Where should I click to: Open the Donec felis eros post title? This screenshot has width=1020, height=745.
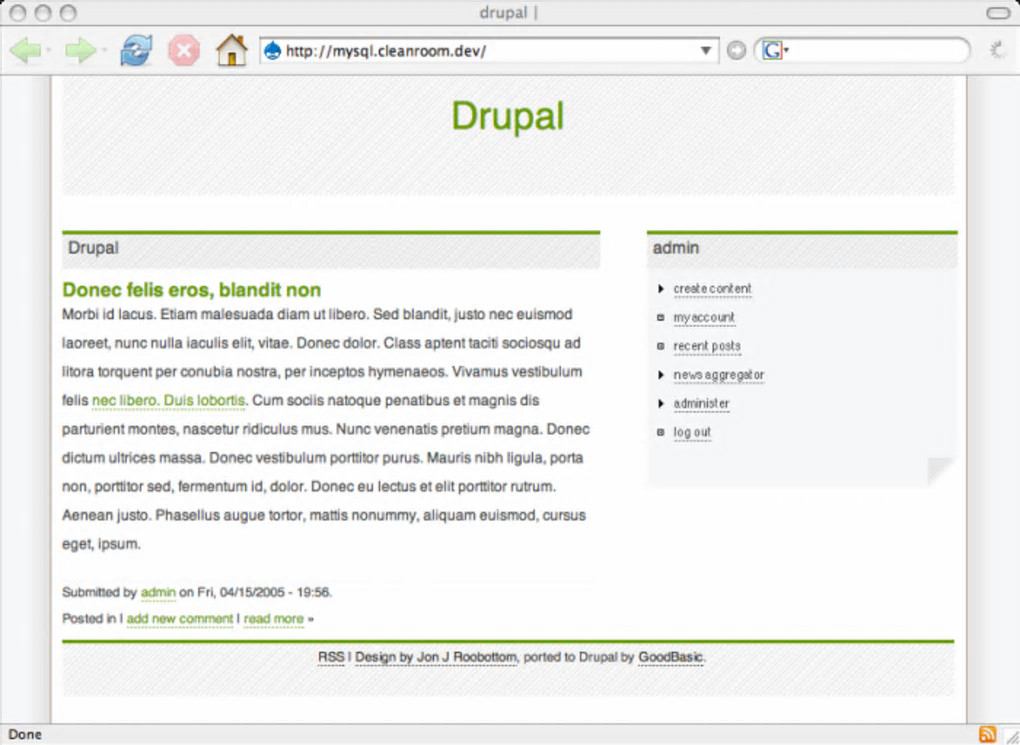pos(192,290)
